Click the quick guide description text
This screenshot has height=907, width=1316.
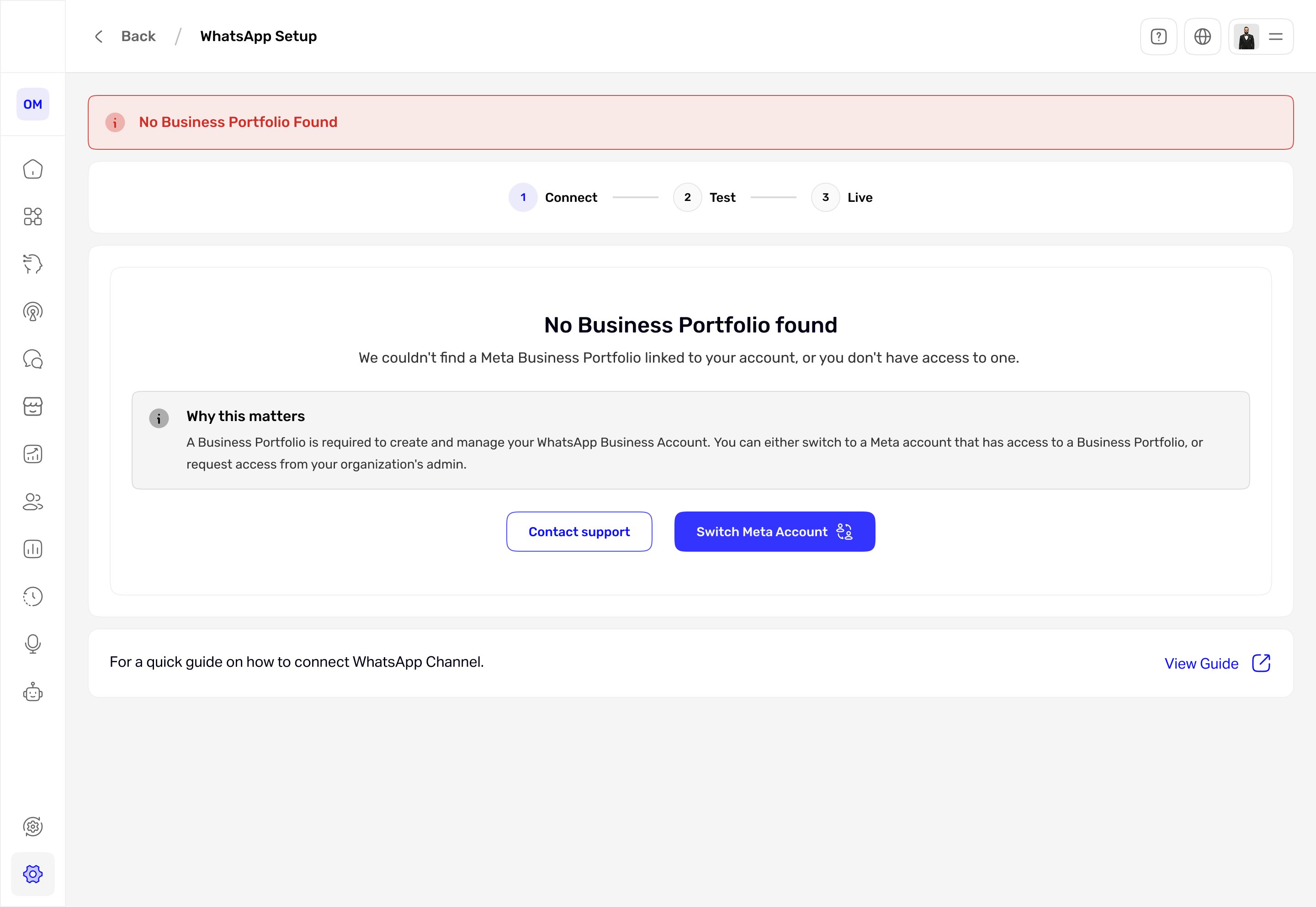coord(297,662)
